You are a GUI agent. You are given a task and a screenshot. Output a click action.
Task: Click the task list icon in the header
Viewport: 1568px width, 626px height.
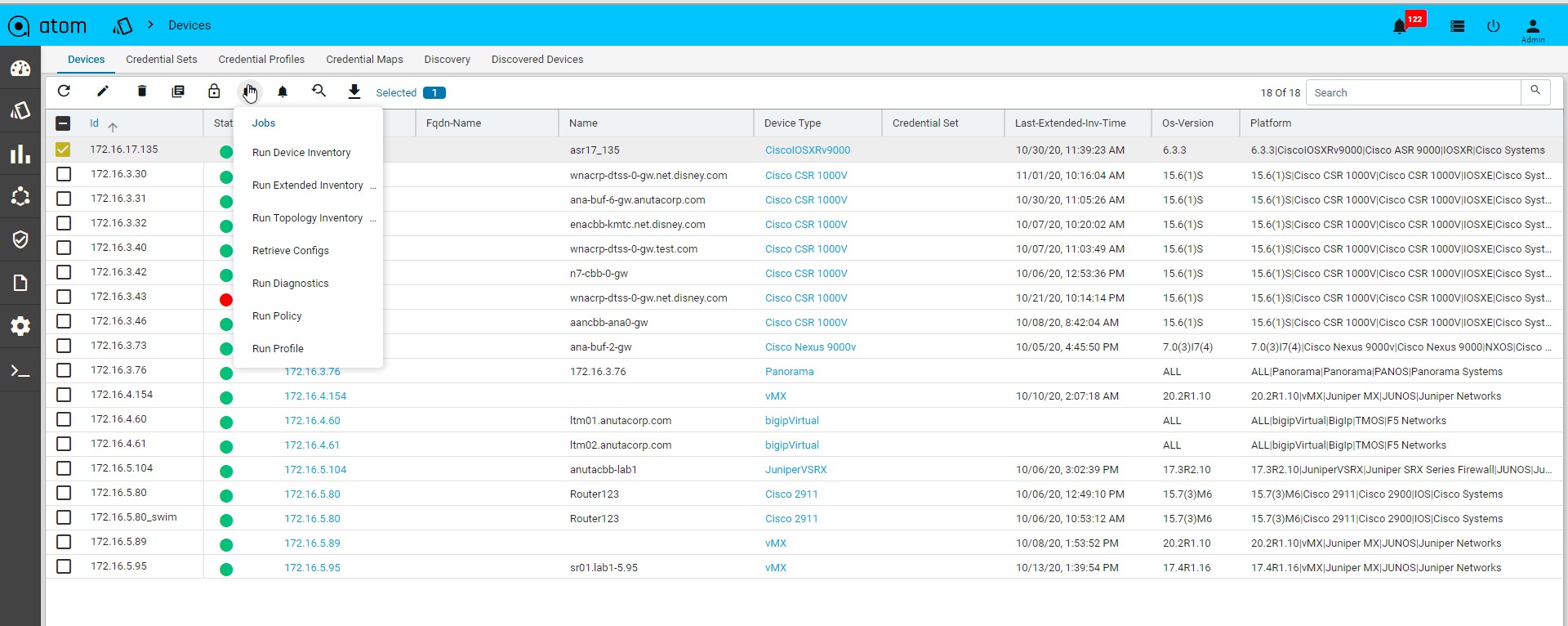point(1457,26)
